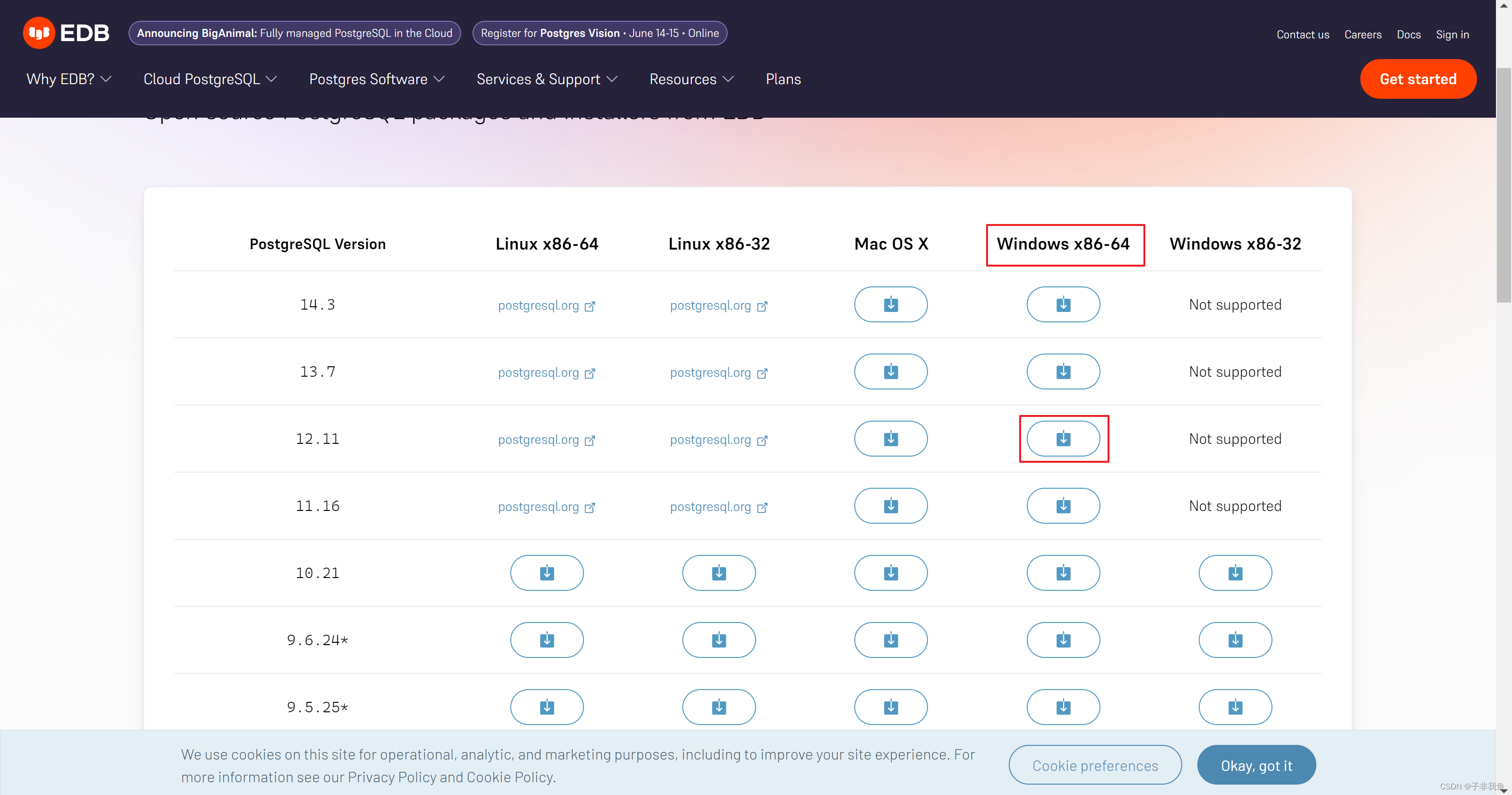The width and height of the screenshot is (1512, 795).
Task: Download PostgreSQL 11.16 for Mac OS X
Action: pyautogui.click(x=890, y=506)
